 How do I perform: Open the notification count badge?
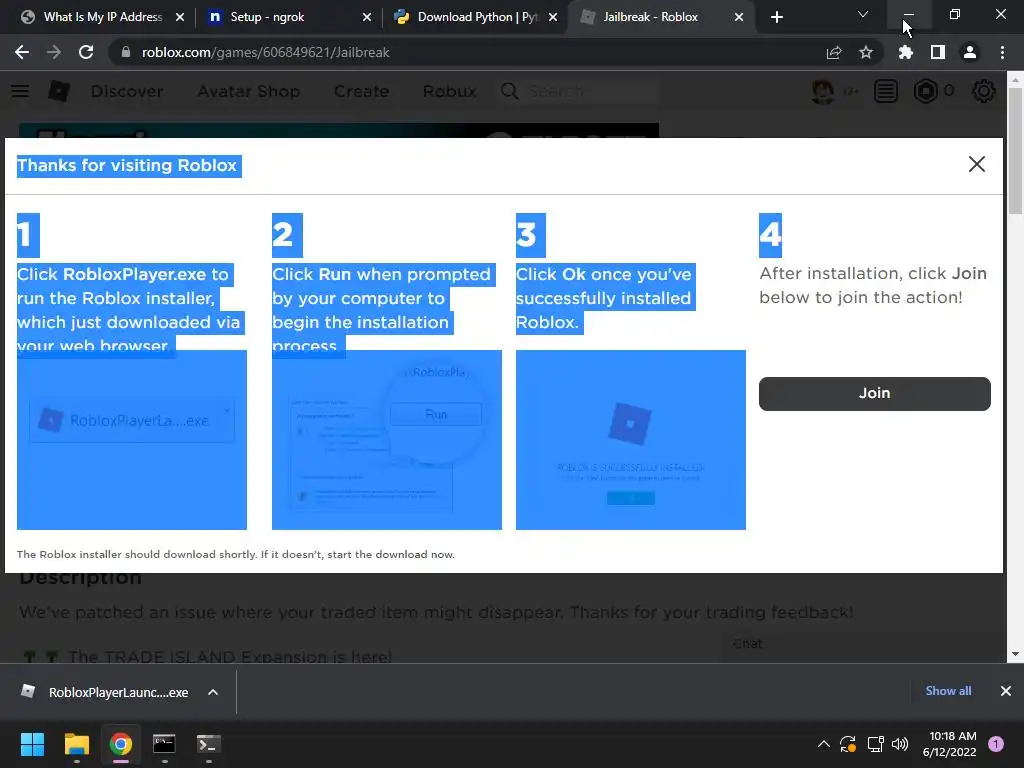[996, 744]
